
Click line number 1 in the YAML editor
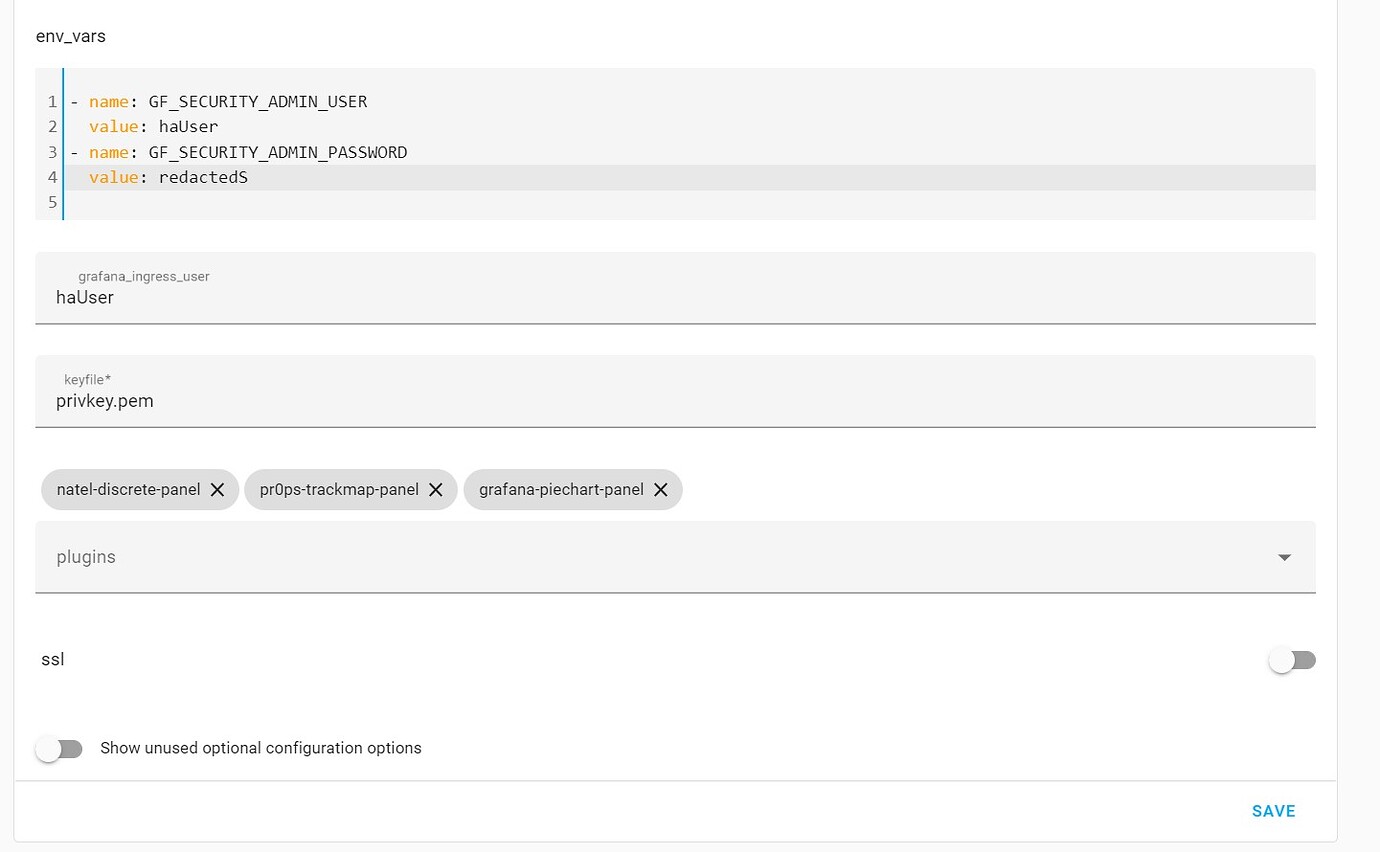tap(52, 101)
